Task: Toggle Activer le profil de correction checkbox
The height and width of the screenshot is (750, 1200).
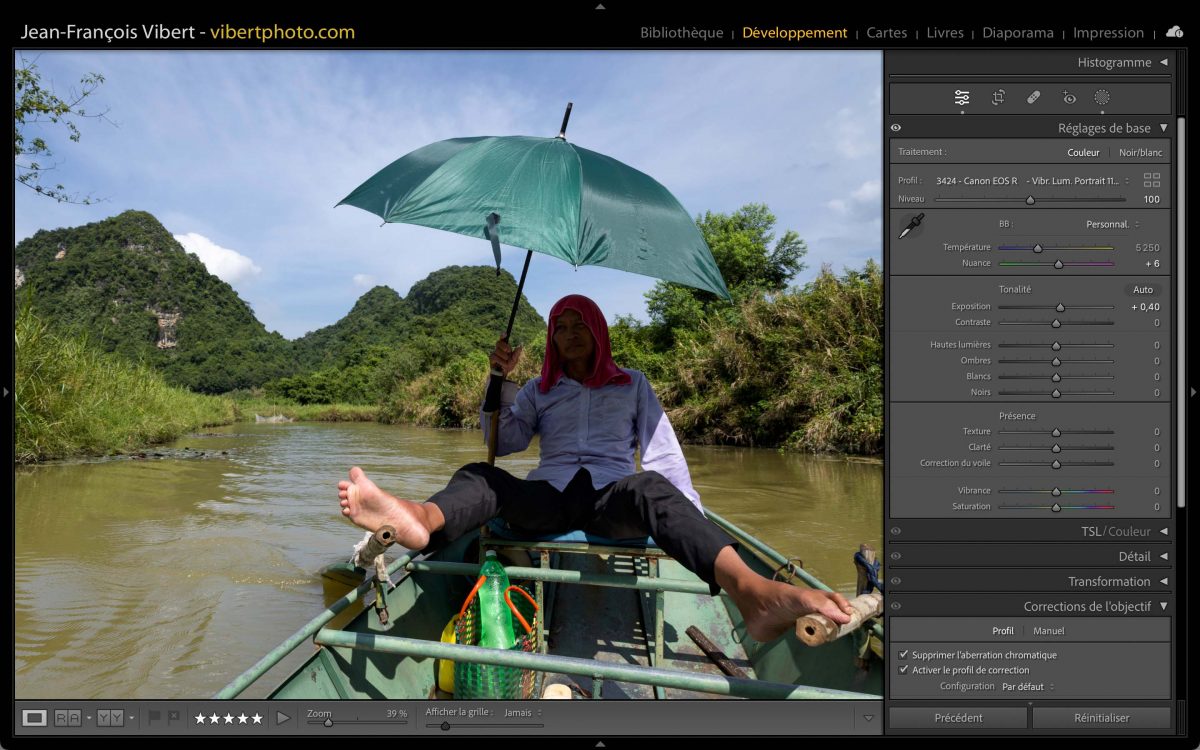Action: pyautogui.click(x=904, y=670)
